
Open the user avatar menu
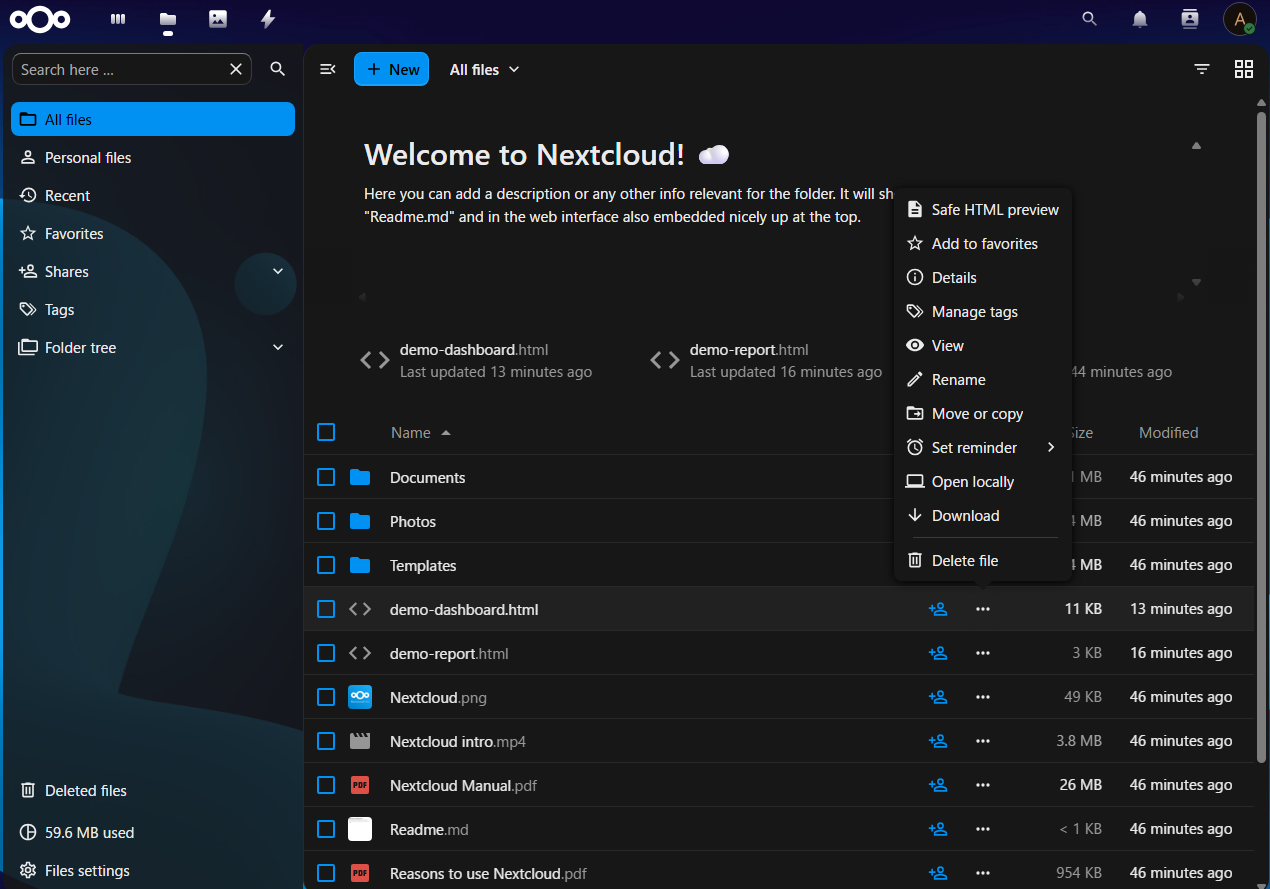1240,19
